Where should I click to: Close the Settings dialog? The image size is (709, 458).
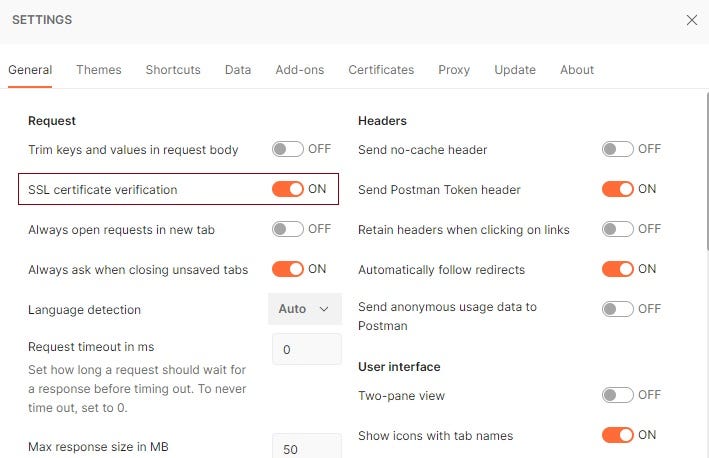691,20
